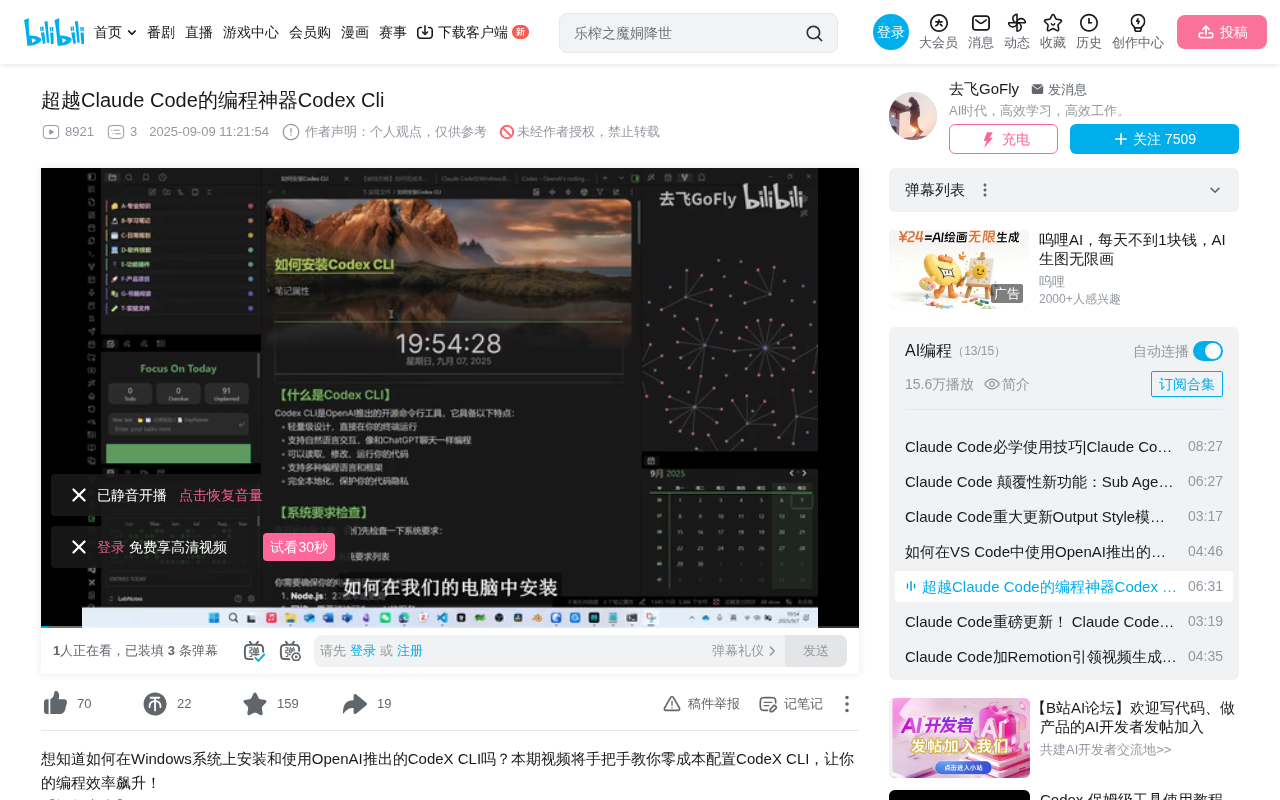Show collection 简介 description
Viewport: 1280px width, 800px height.
click(1007, 384)
